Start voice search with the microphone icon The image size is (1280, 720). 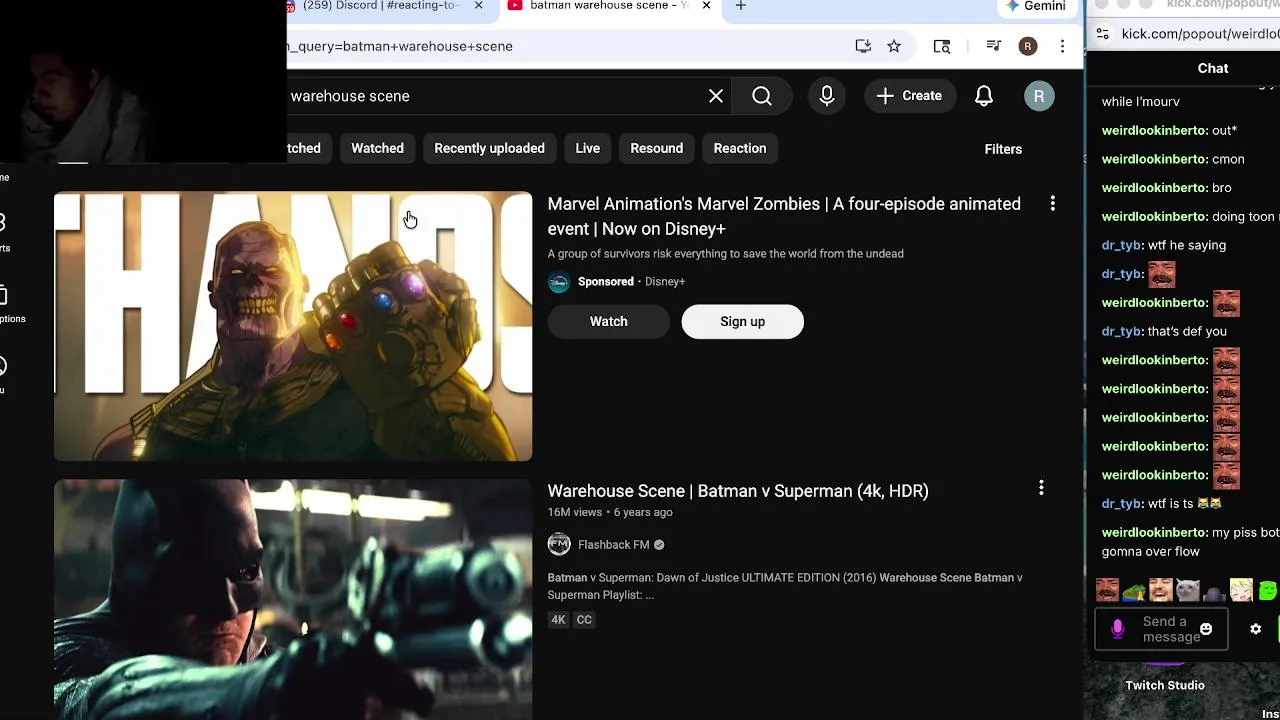827,96
